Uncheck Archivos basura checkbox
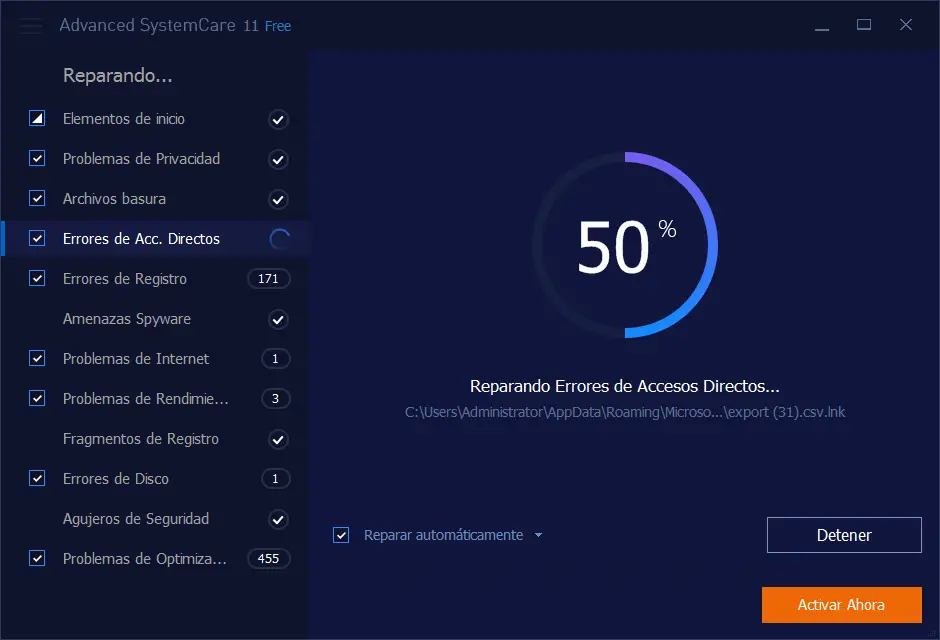The width and height of the screenshot is (940, 640). [37, 198]
